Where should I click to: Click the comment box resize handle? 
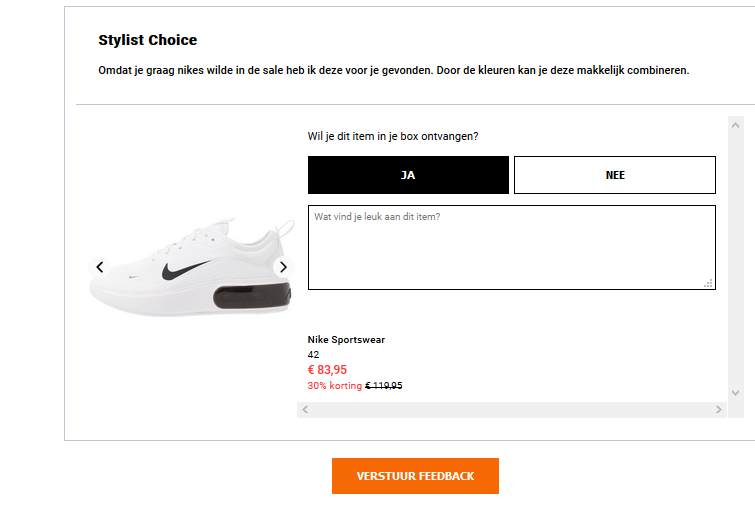tap(709, 284)
